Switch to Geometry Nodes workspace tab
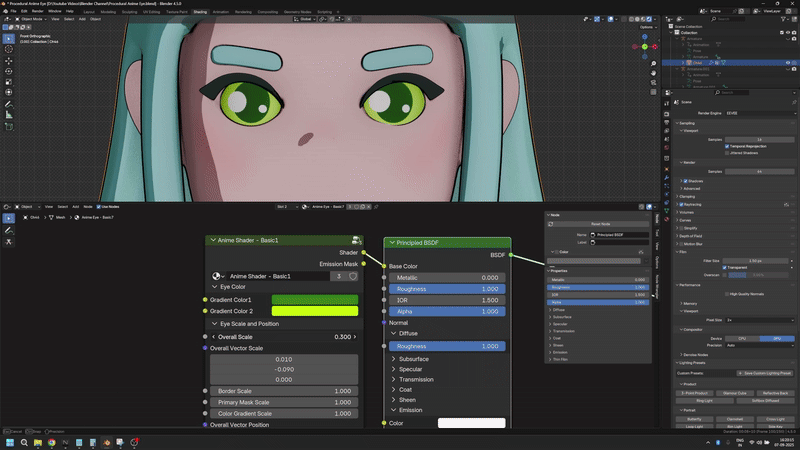This screenshot has width=800, height=450. pos(297,12)
